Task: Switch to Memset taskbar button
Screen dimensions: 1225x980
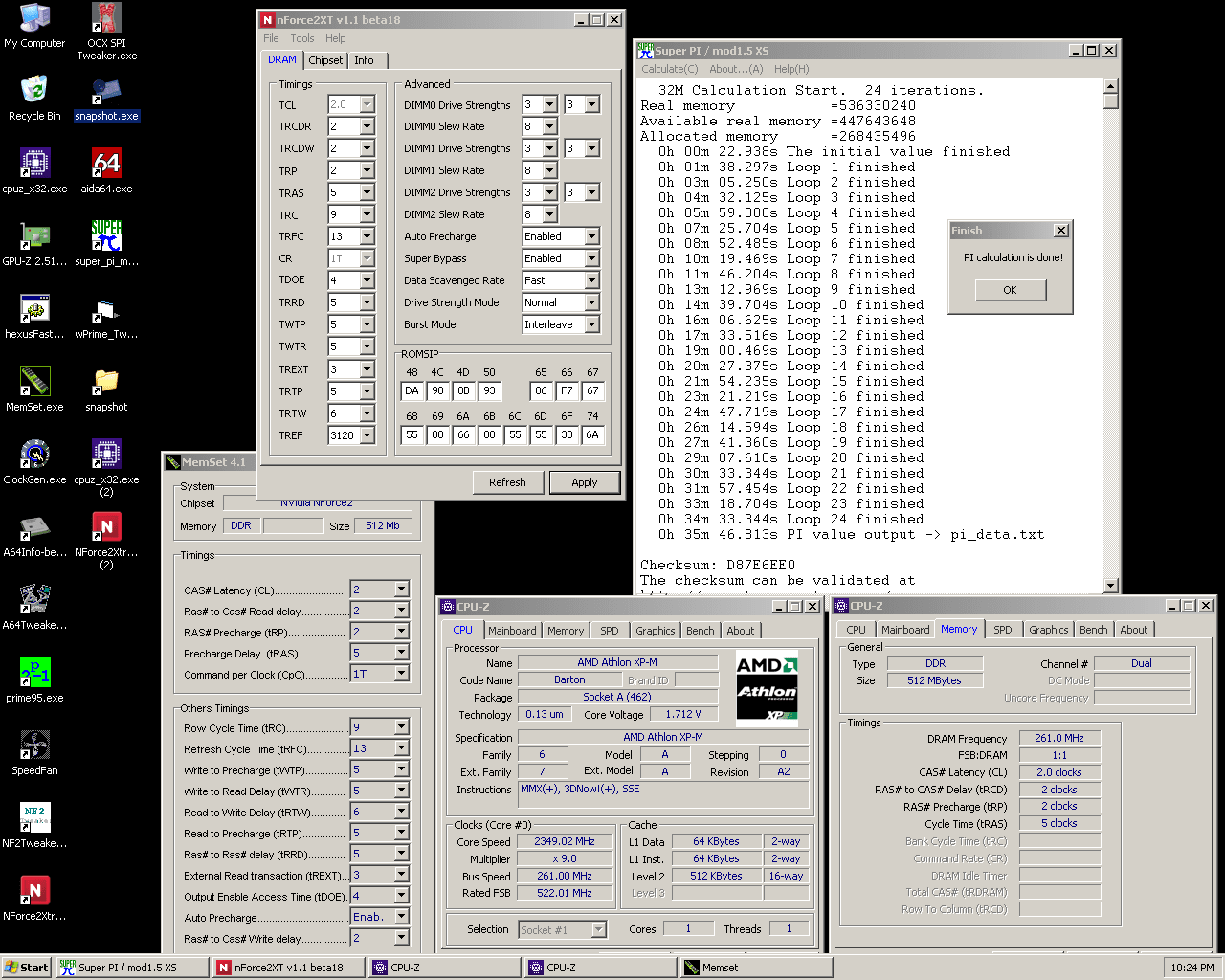Action: [755, 968]
